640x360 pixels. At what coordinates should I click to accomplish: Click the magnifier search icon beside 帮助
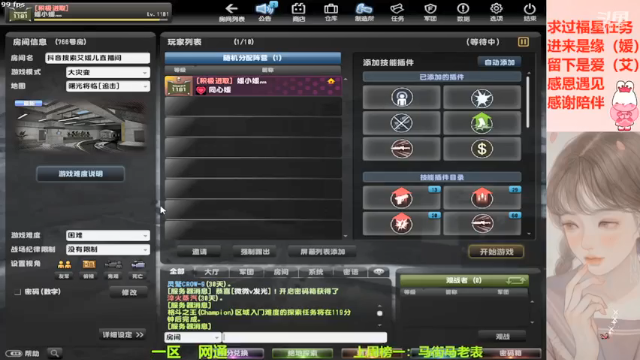pyautogui.click(x=54, y=353)
